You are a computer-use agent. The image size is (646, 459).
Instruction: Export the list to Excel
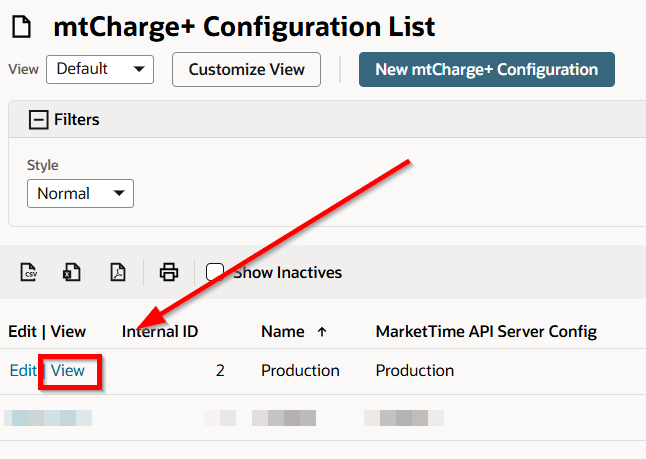(x=72, y=272)
